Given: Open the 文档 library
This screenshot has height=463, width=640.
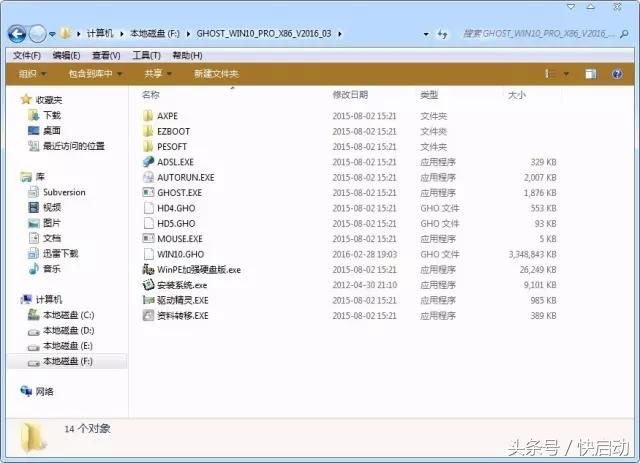Looking at the screenshot, I should (x=52, y=238).
